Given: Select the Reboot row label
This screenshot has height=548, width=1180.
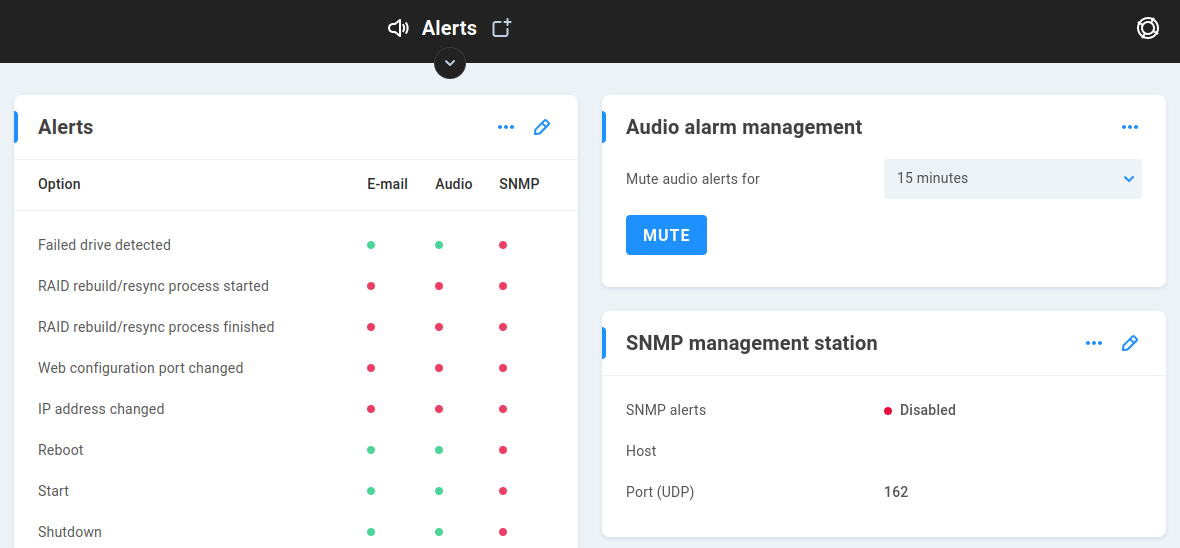Looking at the screenshot, I should 61,450.
